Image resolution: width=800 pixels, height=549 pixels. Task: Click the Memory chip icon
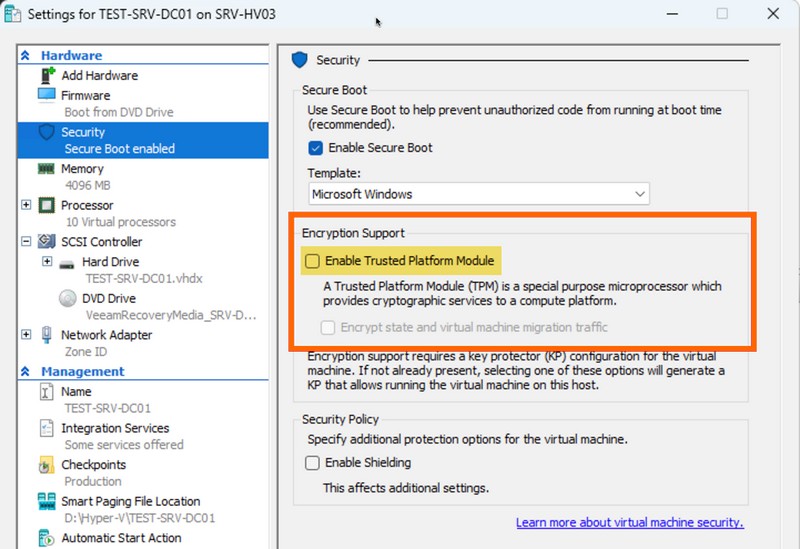click(46, 169)
